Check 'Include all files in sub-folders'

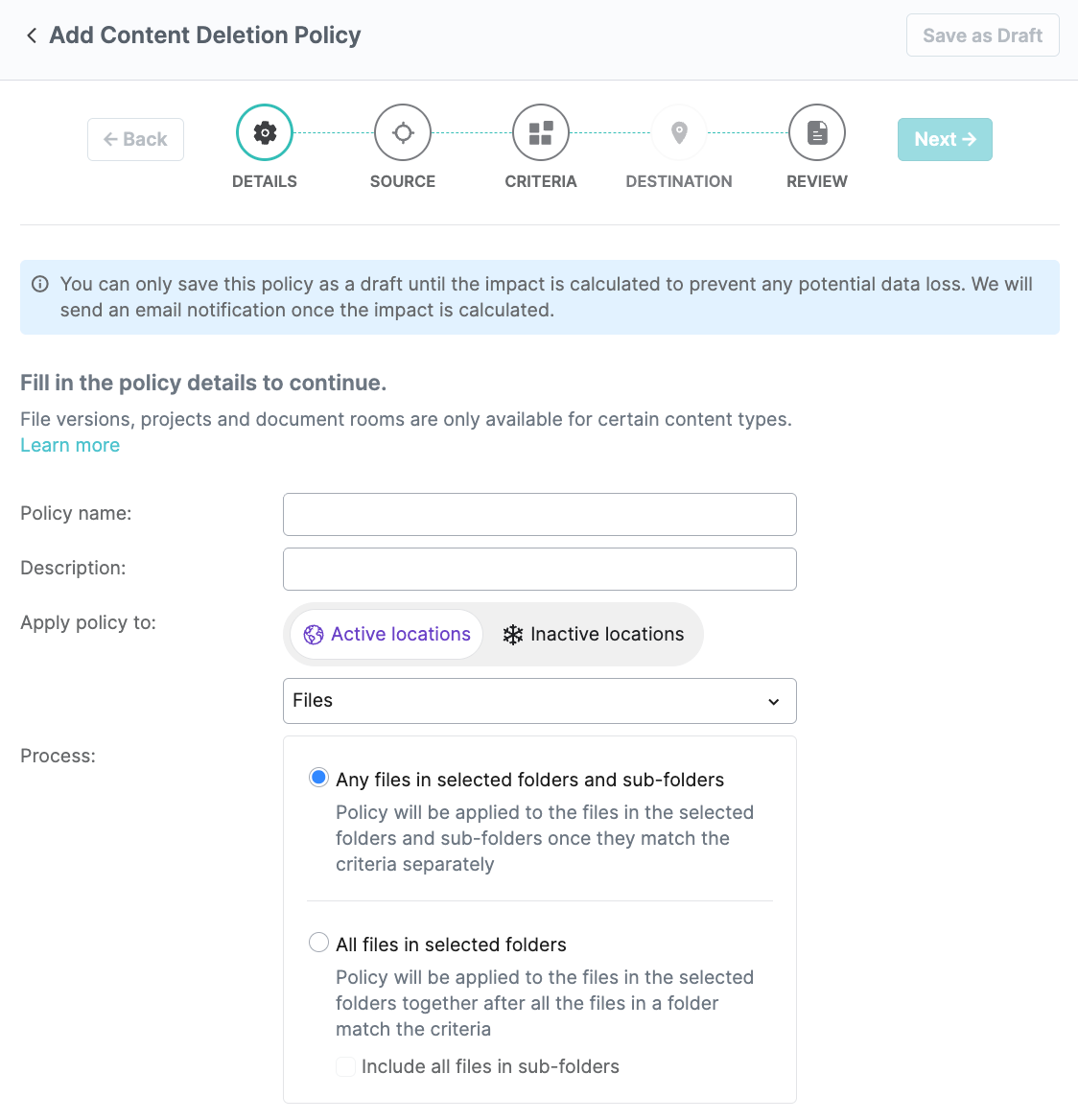[x=346, y=1066]
